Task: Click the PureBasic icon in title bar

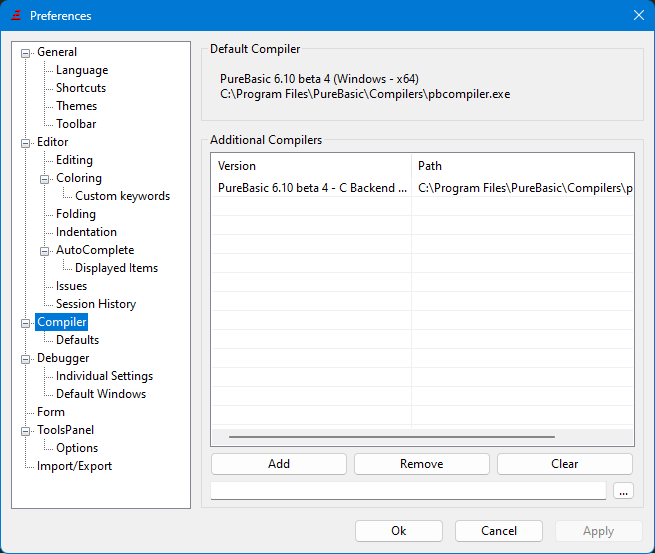Action: click(15, 15)
